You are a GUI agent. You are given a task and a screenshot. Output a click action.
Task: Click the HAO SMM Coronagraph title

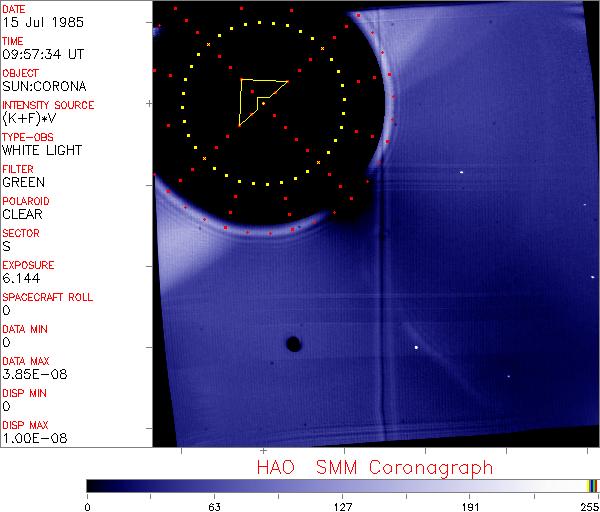click(375, 468)
